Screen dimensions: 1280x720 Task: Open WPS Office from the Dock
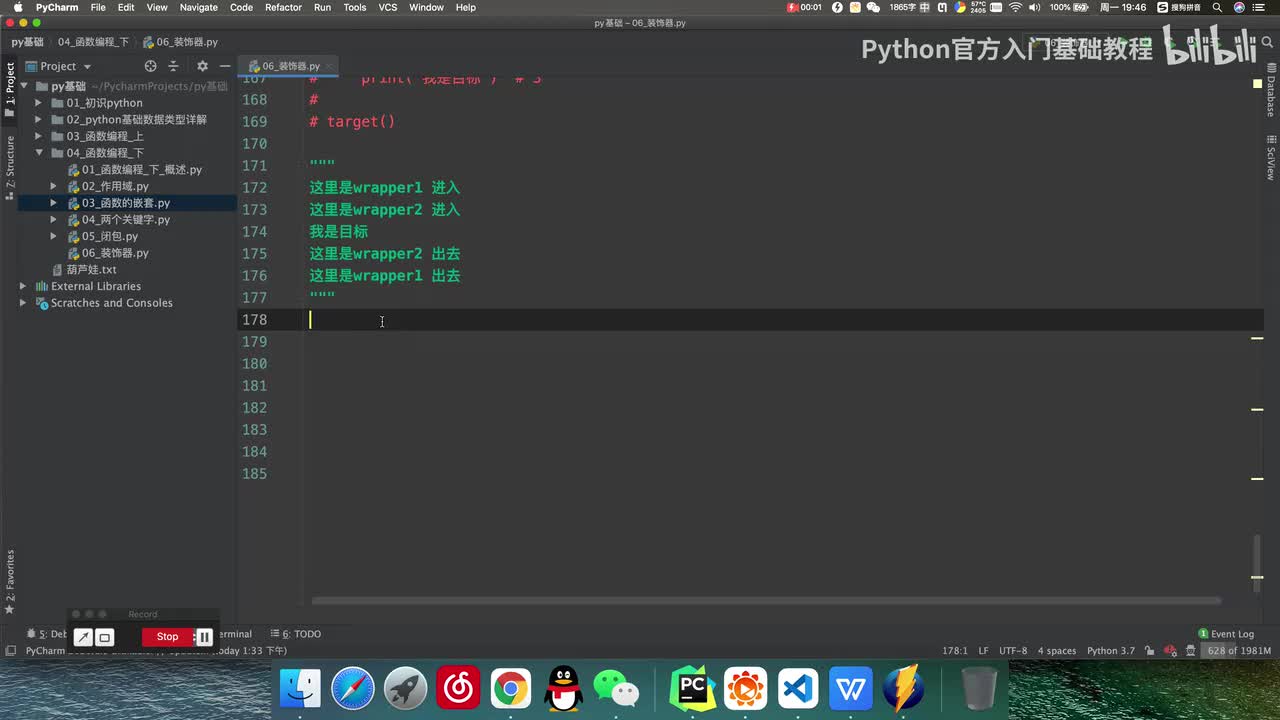tap(851, 689)
